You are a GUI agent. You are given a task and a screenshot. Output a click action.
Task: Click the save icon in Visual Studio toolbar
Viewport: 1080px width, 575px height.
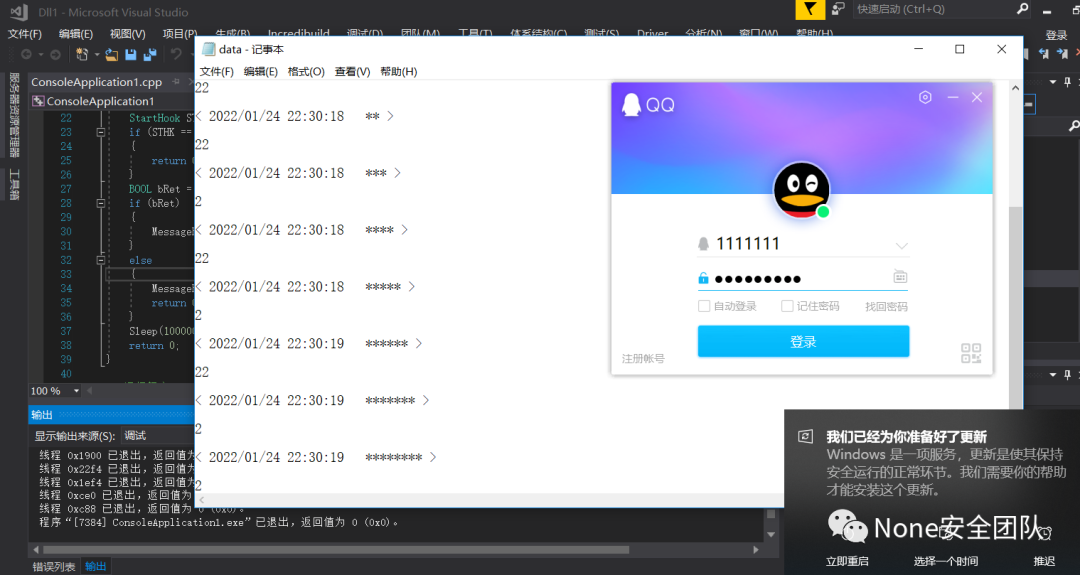coord(131,54)
